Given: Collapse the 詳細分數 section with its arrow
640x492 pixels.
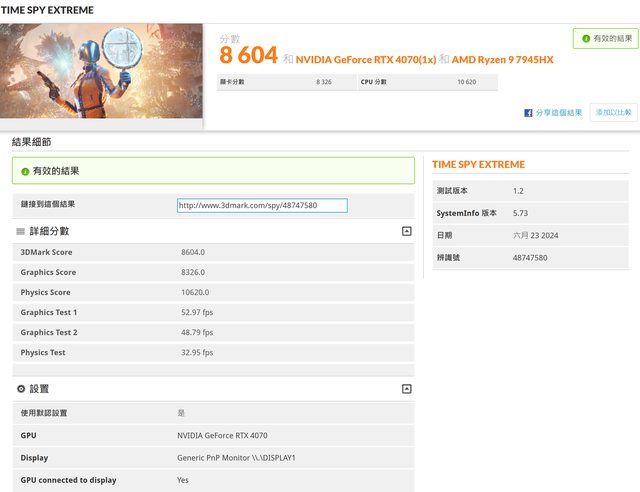Looking at the screenshot, I should click(406, 231).
